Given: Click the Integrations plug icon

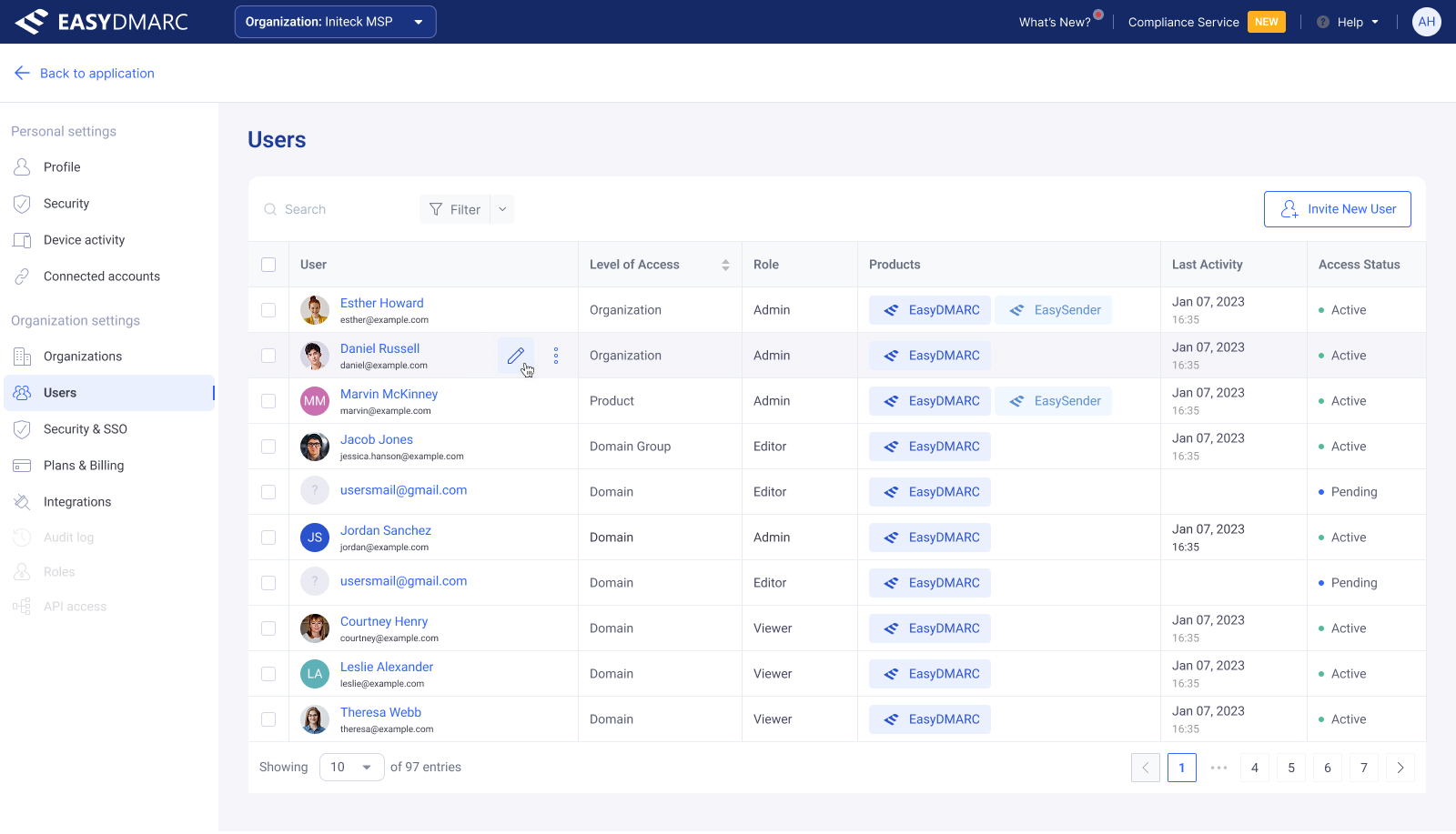Looking at the screenshot, I should pos(22,502).
